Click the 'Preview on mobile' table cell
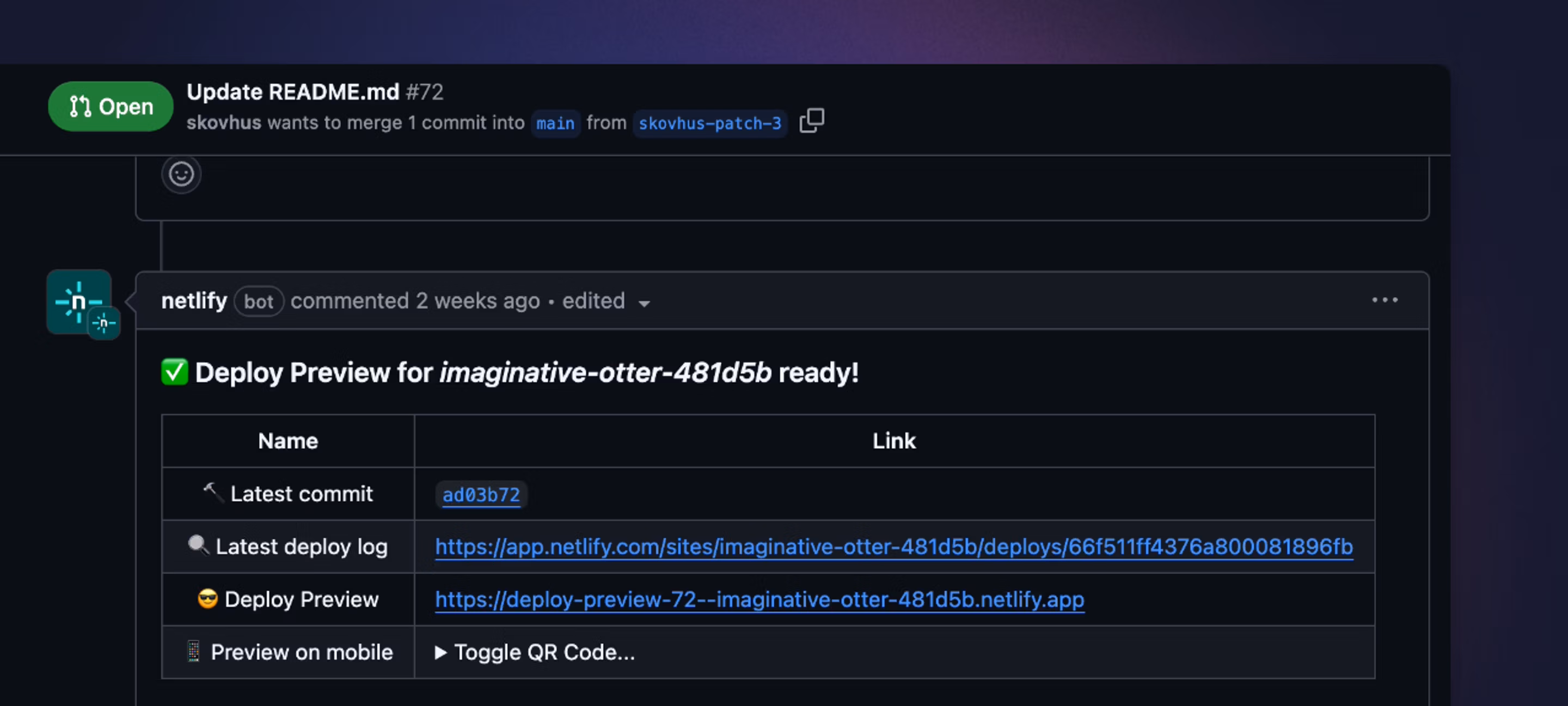Screen dimensions: 1568x706 (288, 653)
